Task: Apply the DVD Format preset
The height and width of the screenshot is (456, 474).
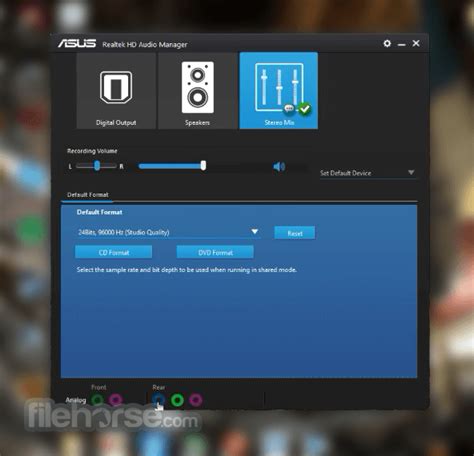Action: 215,252
